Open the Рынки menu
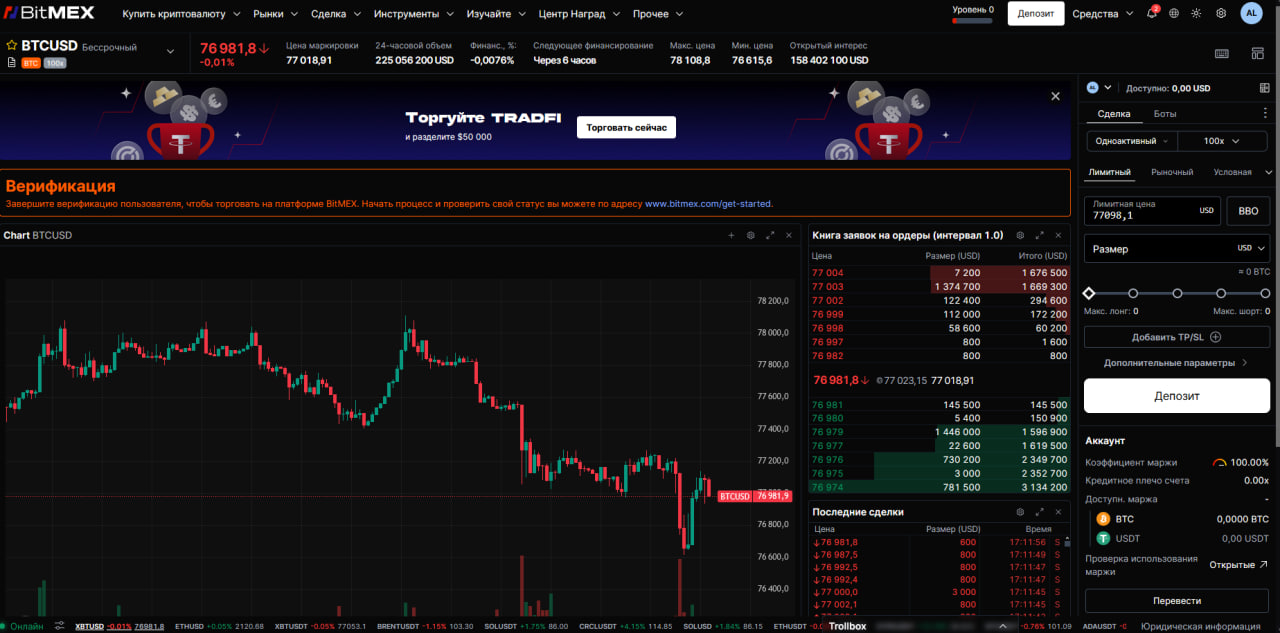 (275, 14)
